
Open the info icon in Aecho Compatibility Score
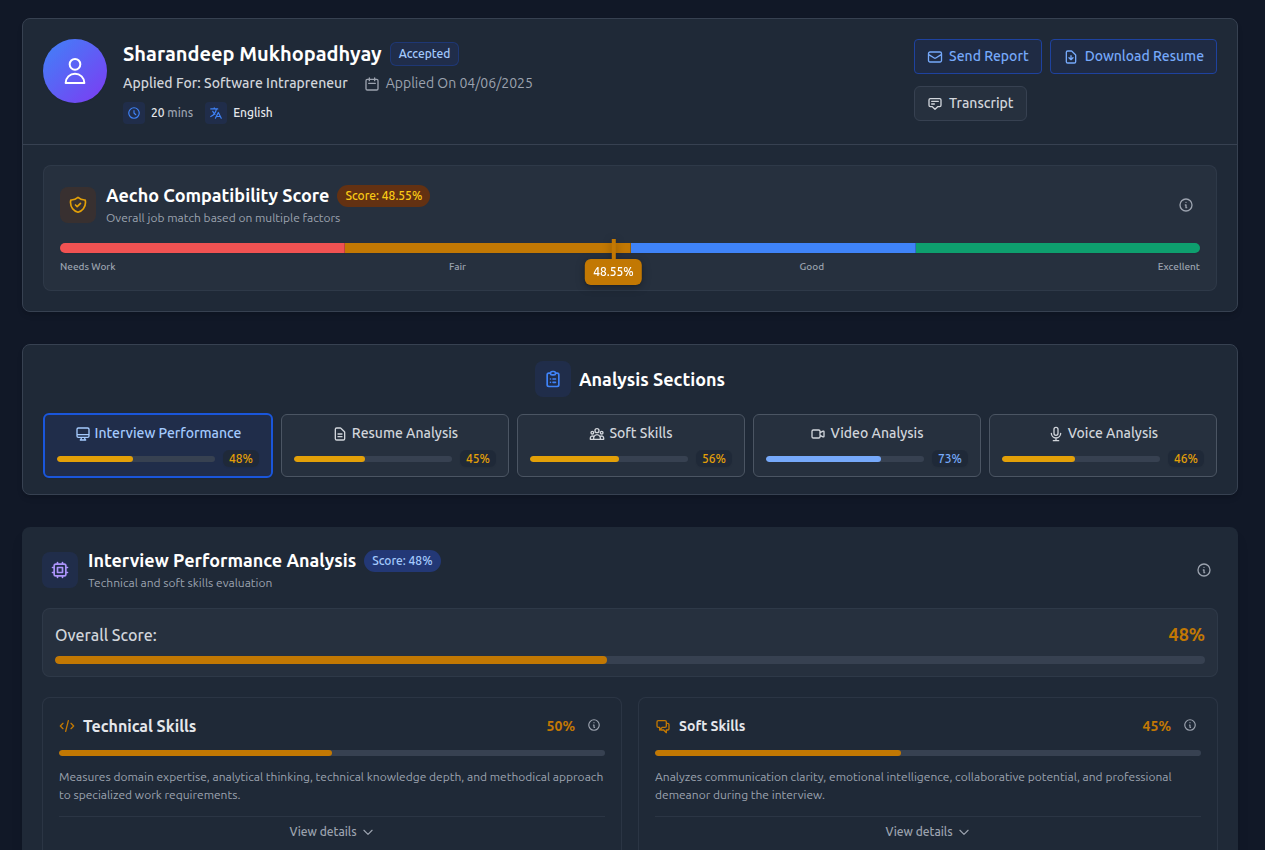pos(1186,205)
